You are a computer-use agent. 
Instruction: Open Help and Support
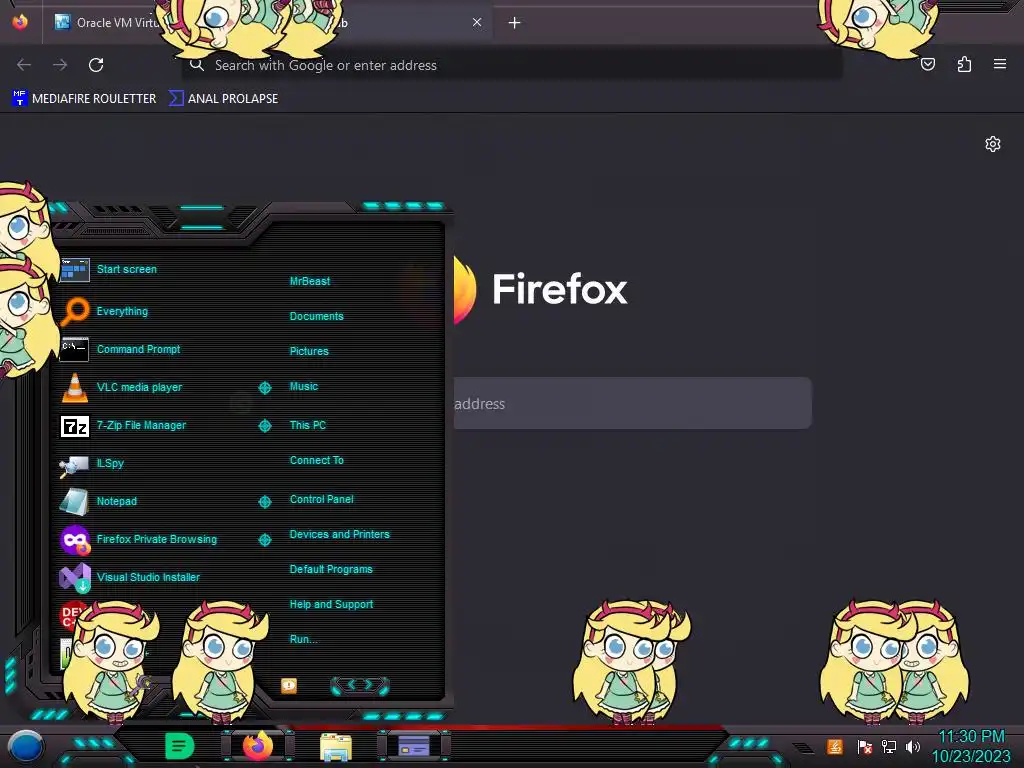(331, 605)
